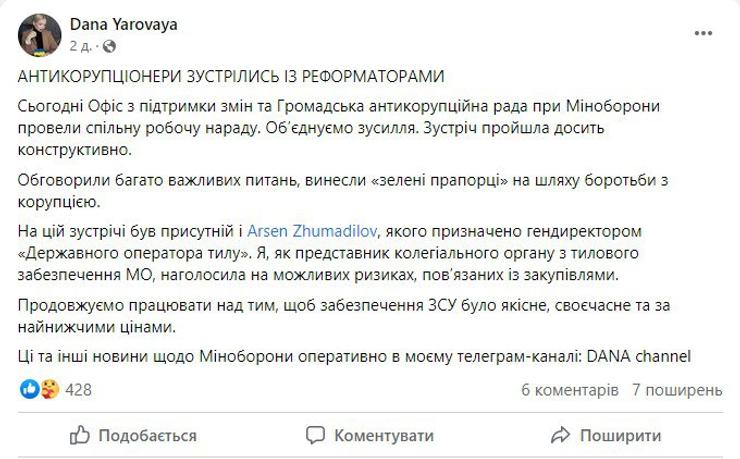Viewport: 740px width, 459px height.
Task: Click the speech bubble comment icon
Action: point(315,435)
